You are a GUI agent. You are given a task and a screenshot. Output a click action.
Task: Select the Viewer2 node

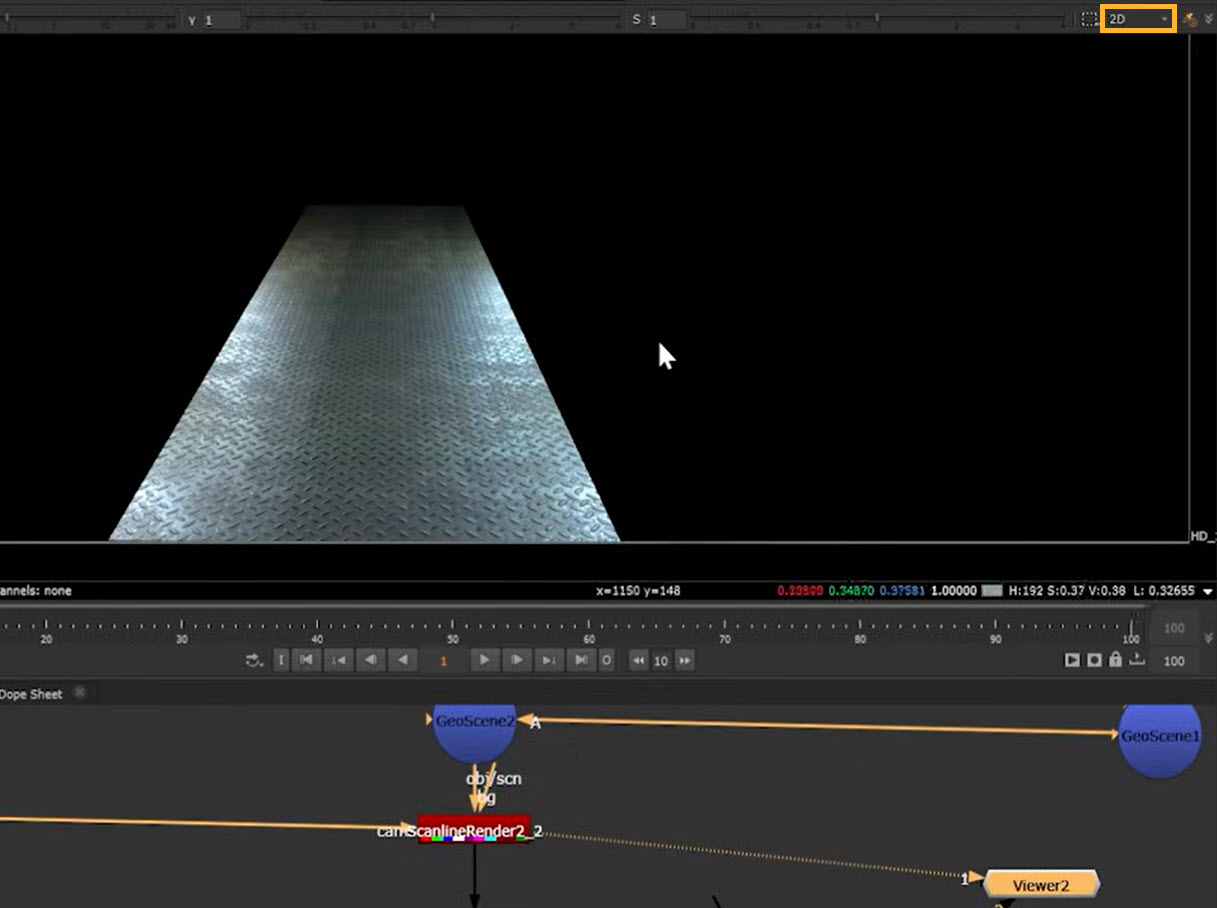click(1041, 884)
